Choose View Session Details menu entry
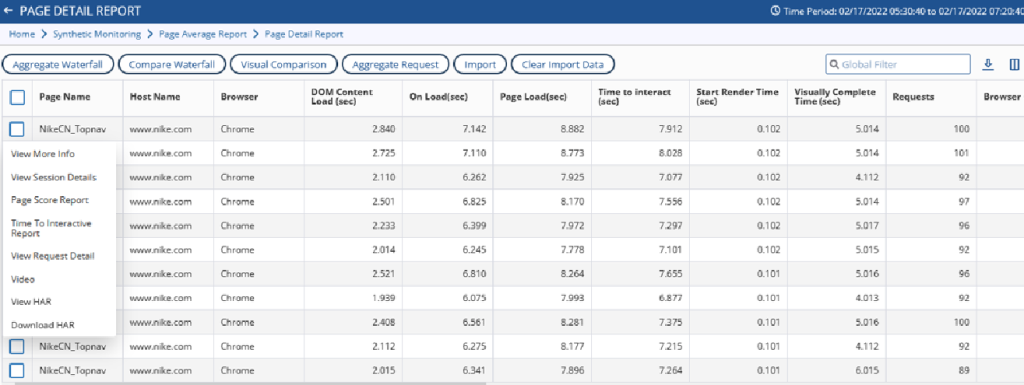Screen dimensions: 1024x385 54,177
